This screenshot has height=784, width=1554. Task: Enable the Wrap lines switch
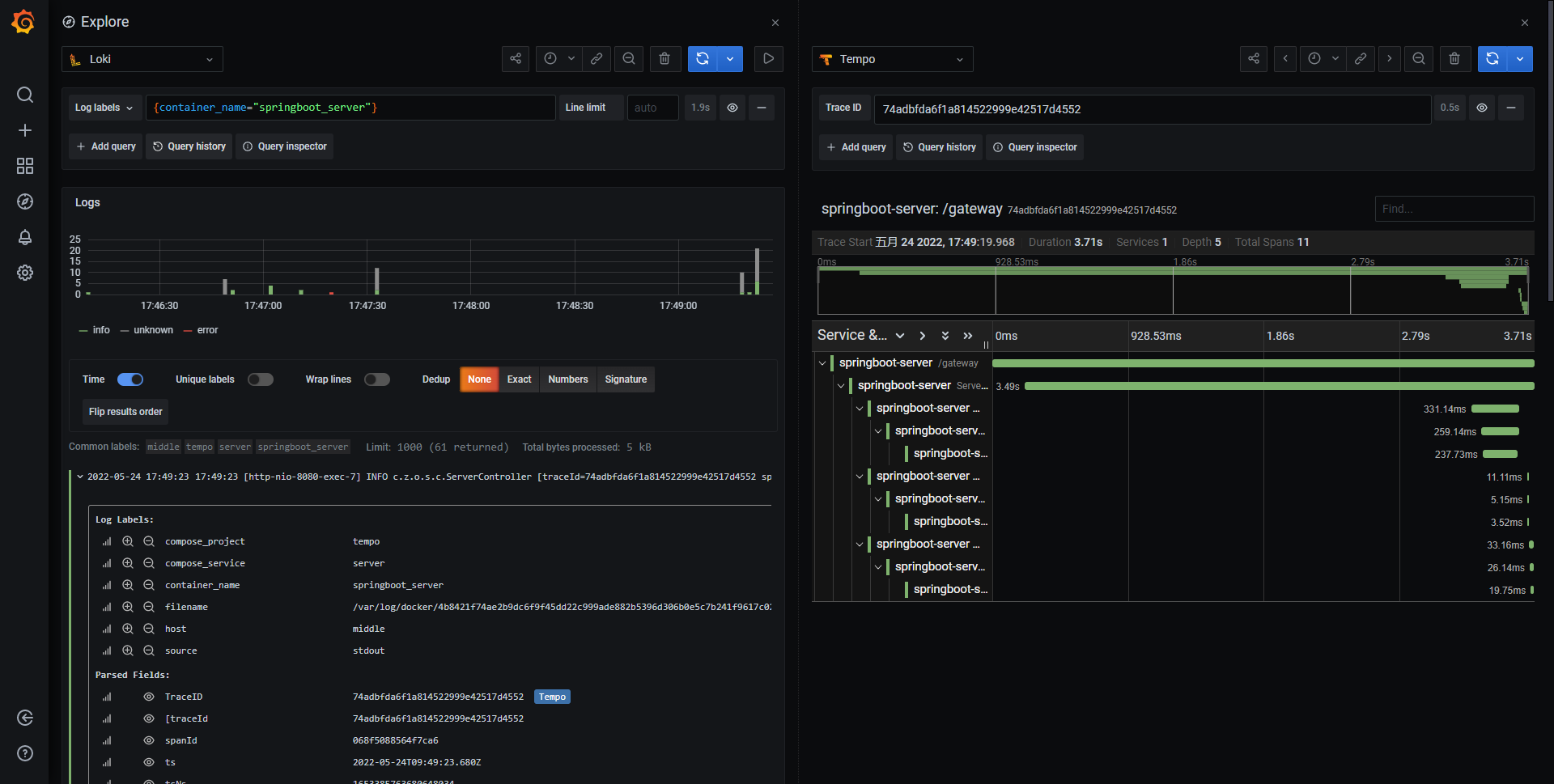(377, 379)
